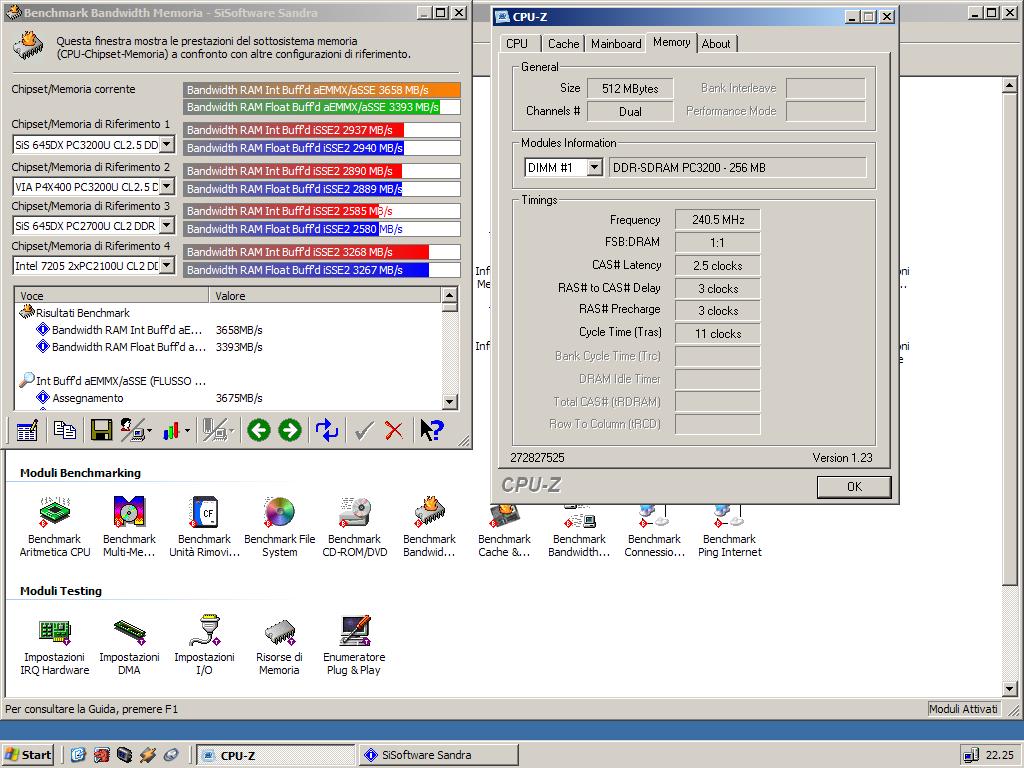Click the Internet Explorer quick launch icon

click(78, 755)
